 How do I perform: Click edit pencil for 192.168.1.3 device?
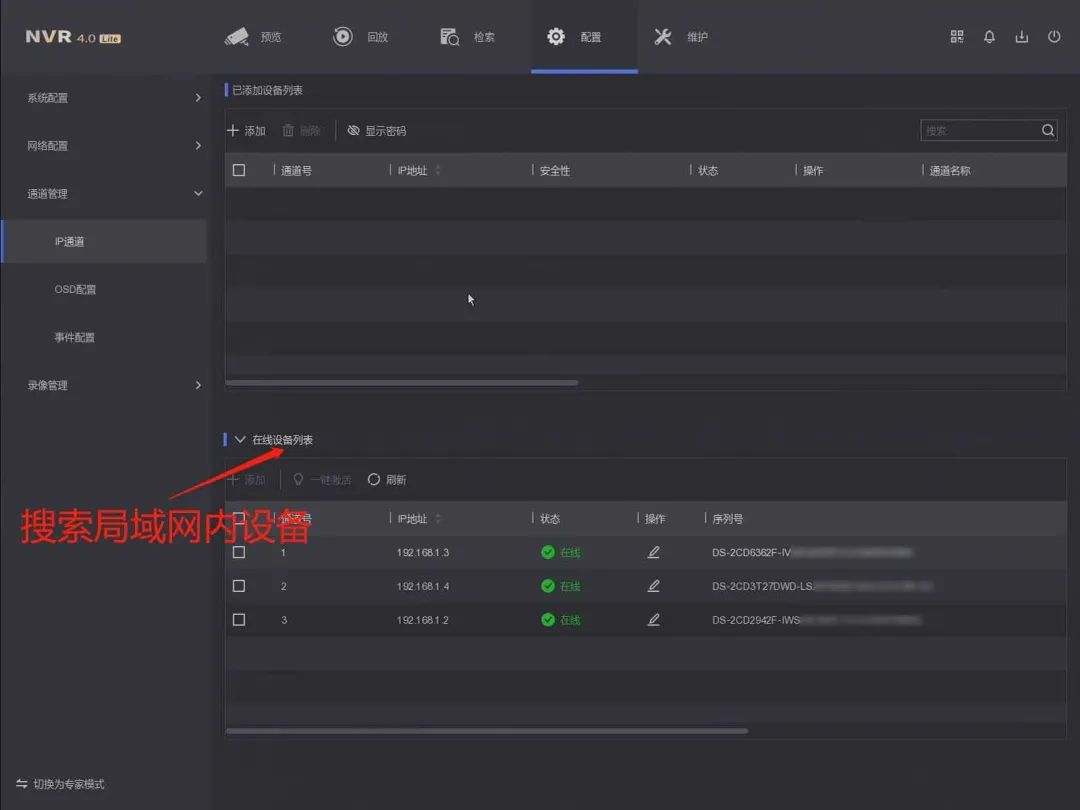(x=653, y=552)
